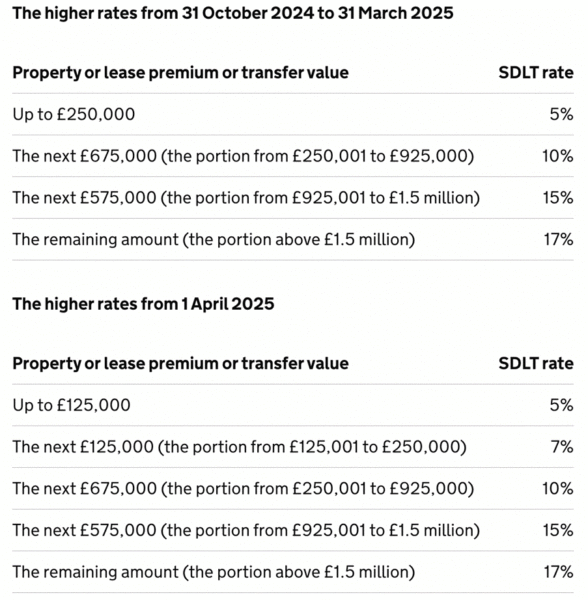Select second table's 'next £575,000' row

(293, 530)
